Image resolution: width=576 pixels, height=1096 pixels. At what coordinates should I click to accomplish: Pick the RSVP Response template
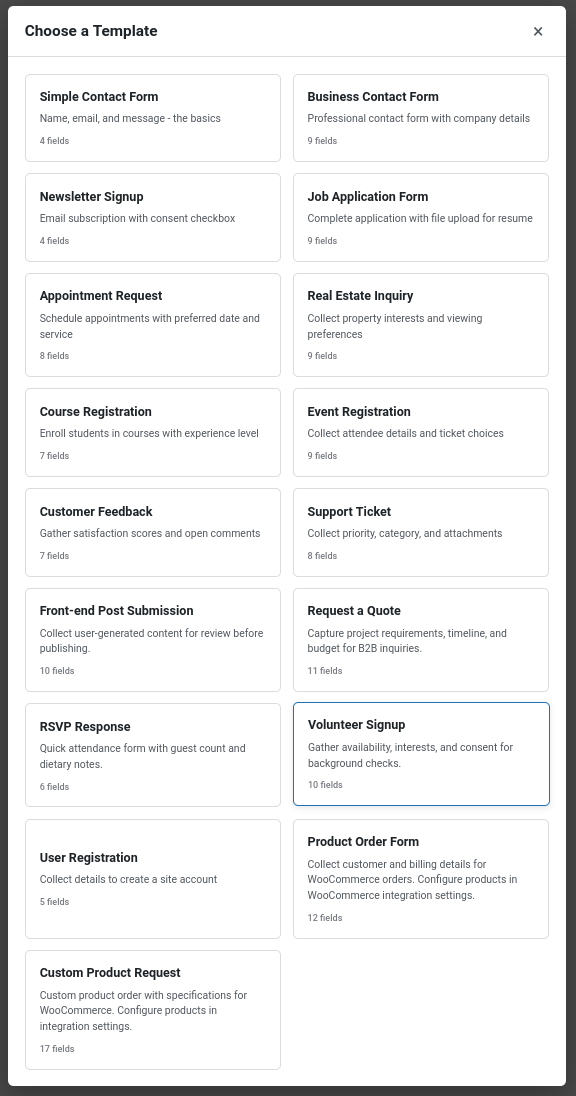(152, 754)
